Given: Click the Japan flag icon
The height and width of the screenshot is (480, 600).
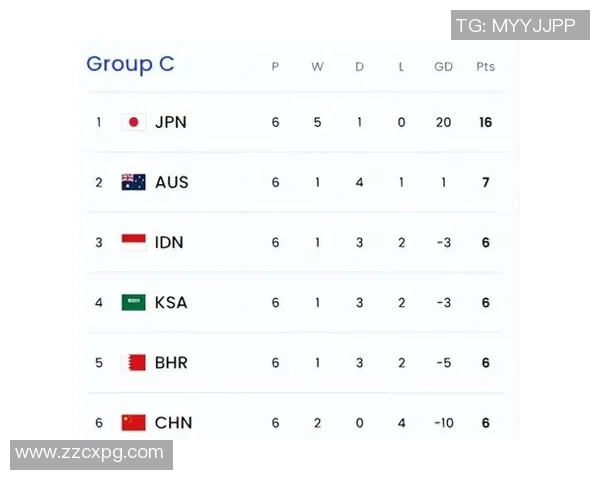Looking at the screenshot, I should pos(133,122).
